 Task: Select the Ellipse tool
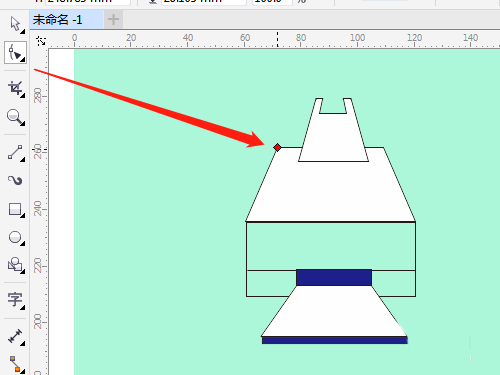click(x=15, y=238)
